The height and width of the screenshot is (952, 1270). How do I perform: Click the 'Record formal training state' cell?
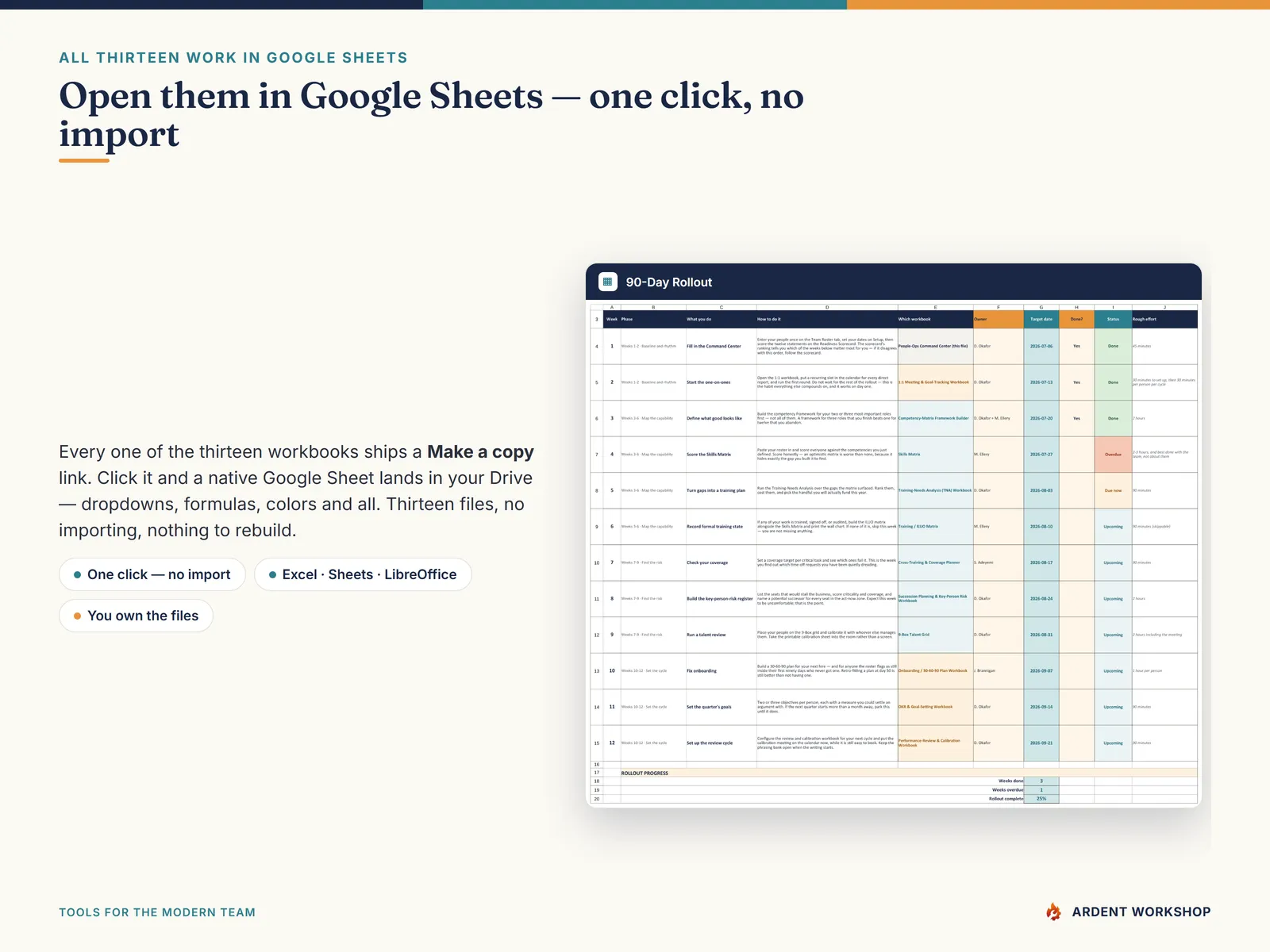(x=721, y=527)
